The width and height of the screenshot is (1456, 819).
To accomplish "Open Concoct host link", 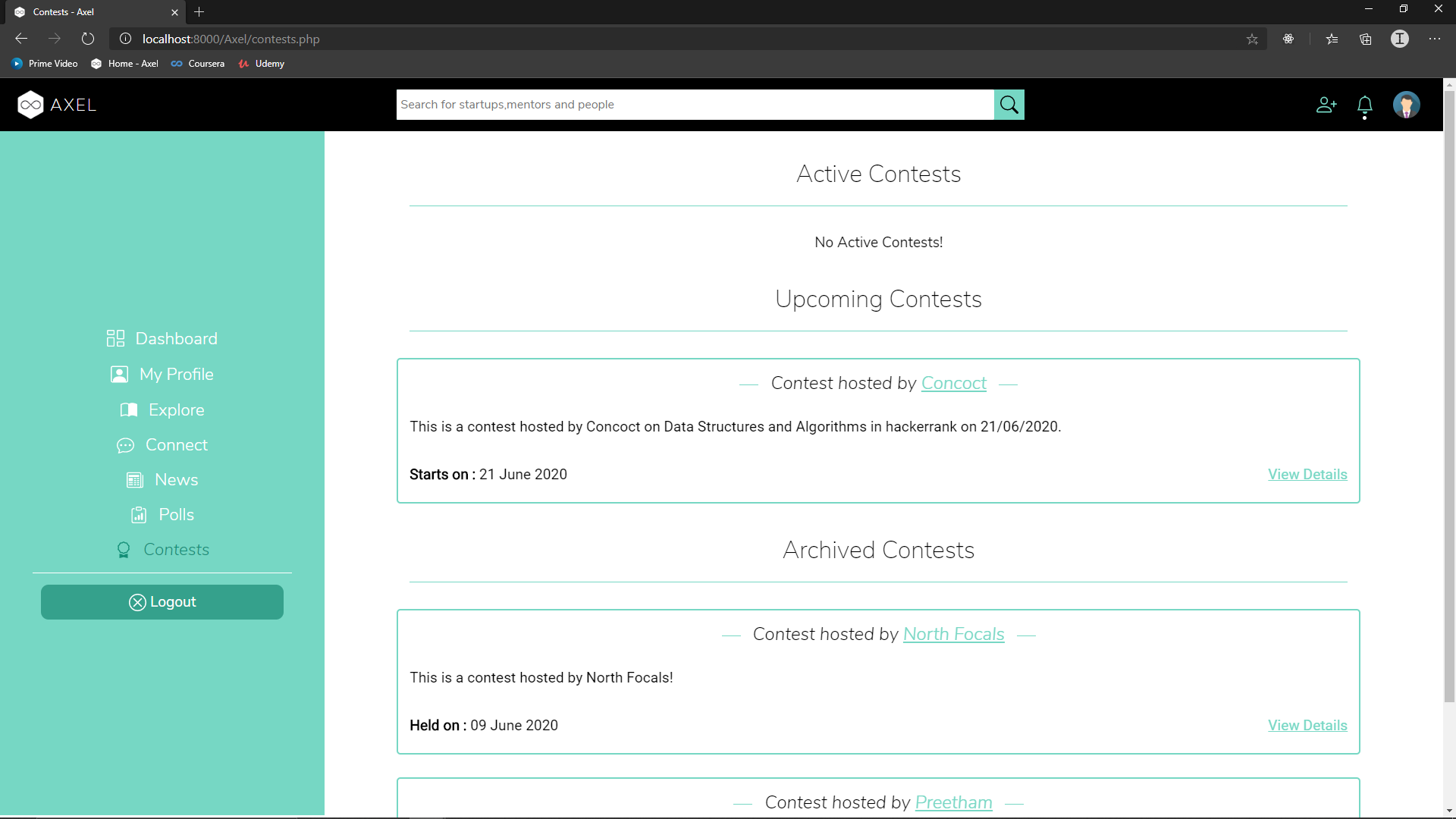I will tap(953, 384).
